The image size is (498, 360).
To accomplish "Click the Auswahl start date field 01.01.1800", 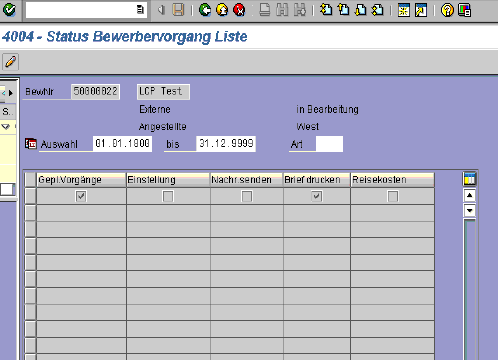I will [x=122, y=144].
